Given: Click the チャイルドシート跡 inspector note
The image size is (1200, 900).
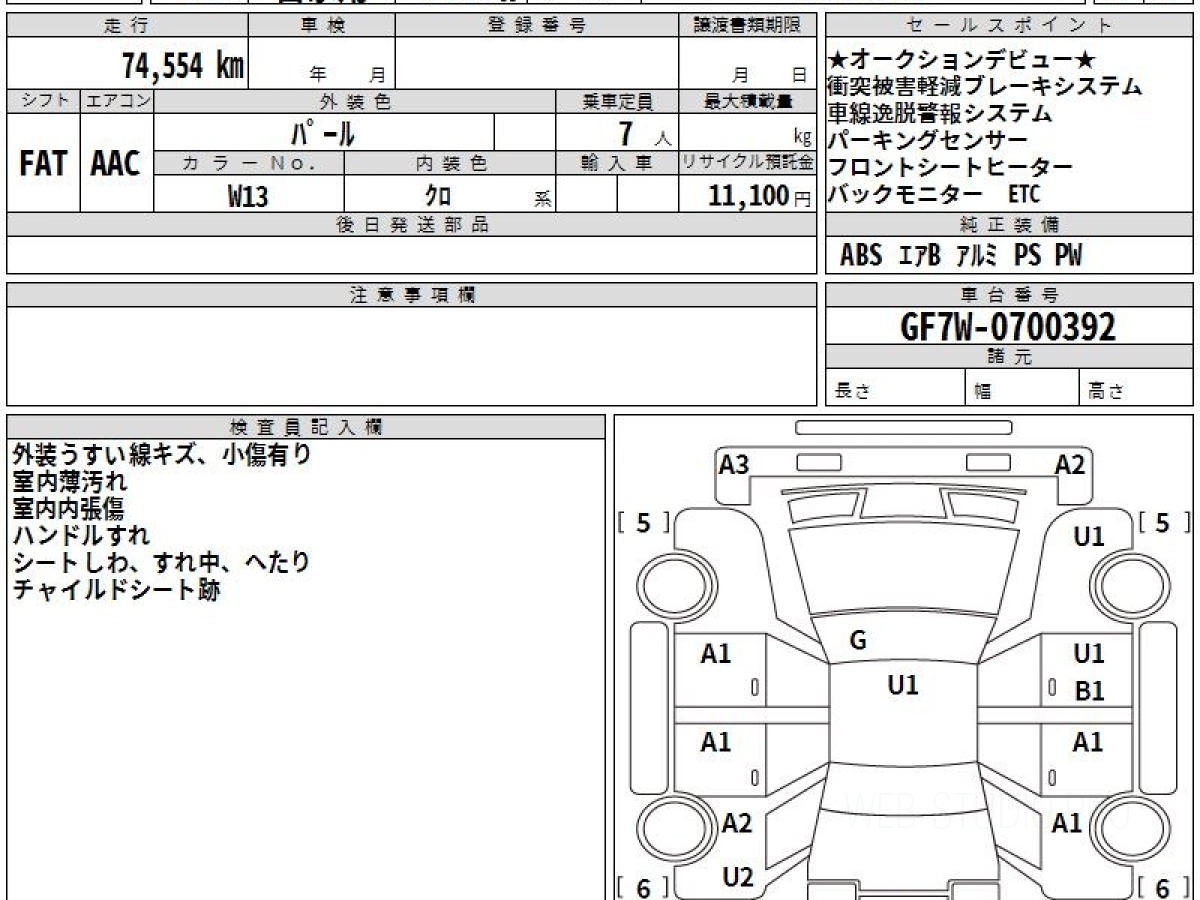Looking at the screenshot, I should (x=116, y=590).
